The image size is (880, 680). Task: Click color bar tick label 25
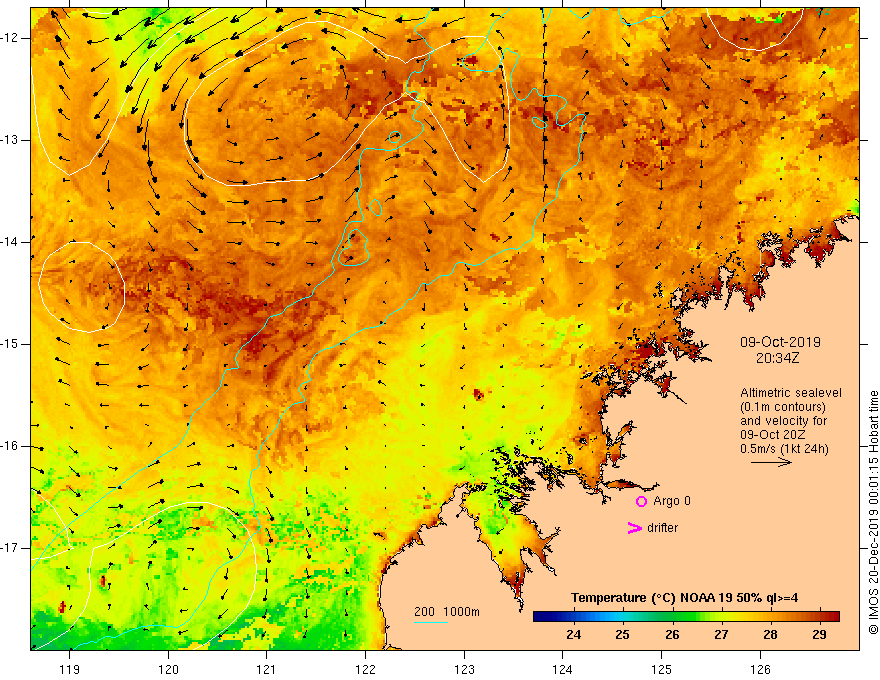[x=622, y=635]
